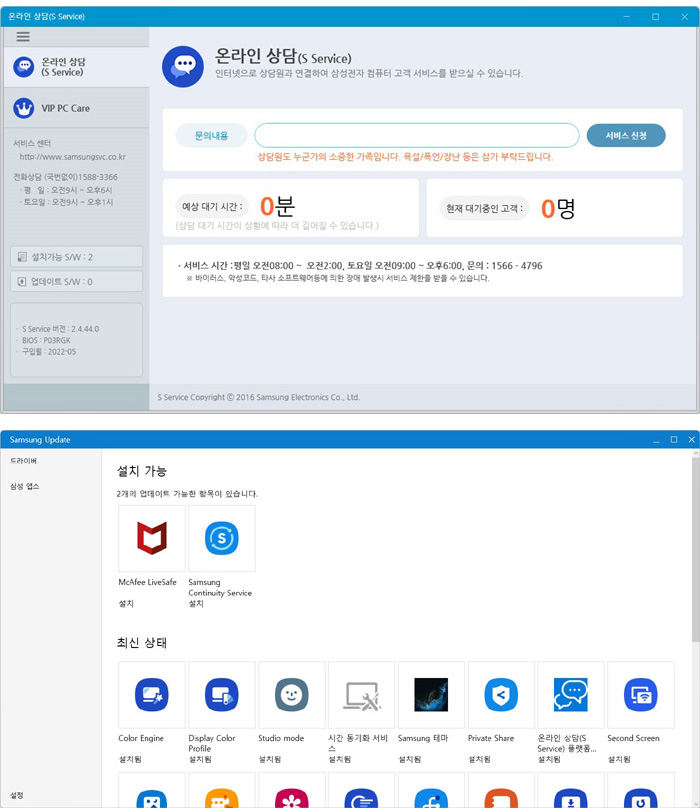Select 삼성 앱스 in Samsung Update sidebar

tap(24, 486)
